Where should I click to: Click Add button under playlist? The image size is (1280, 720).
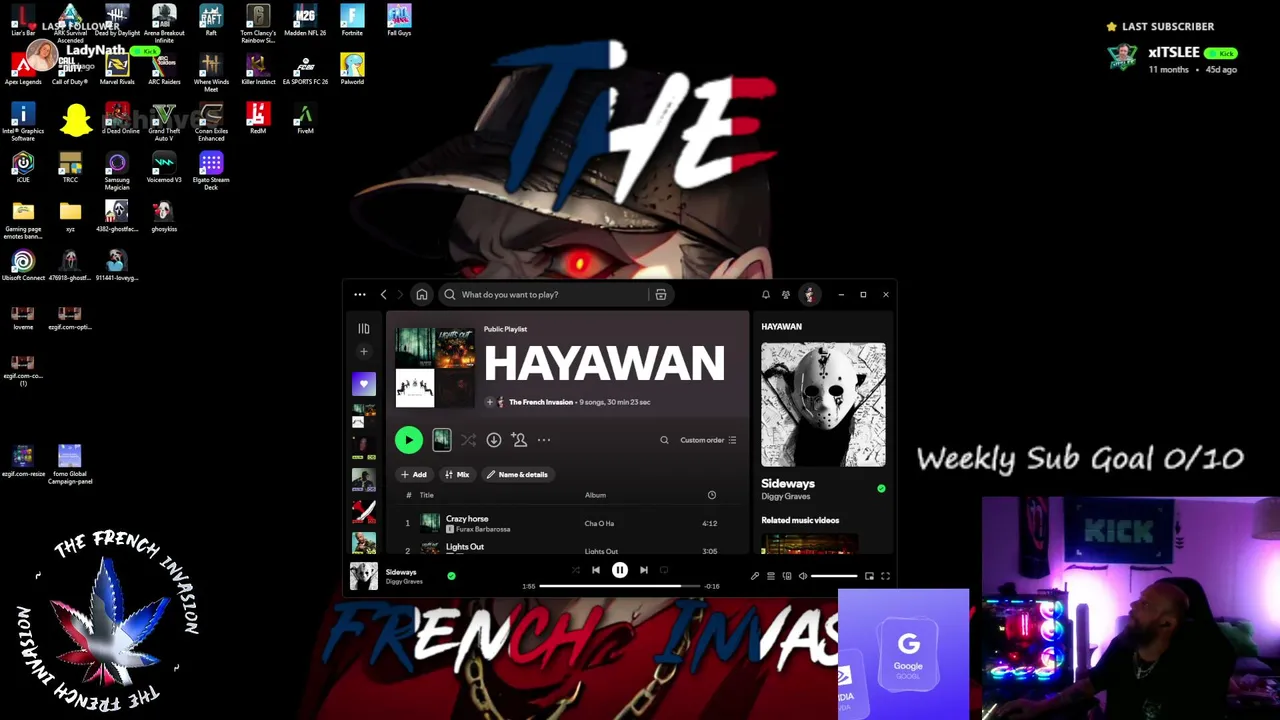pyautogui.click(x=414, y=475)
